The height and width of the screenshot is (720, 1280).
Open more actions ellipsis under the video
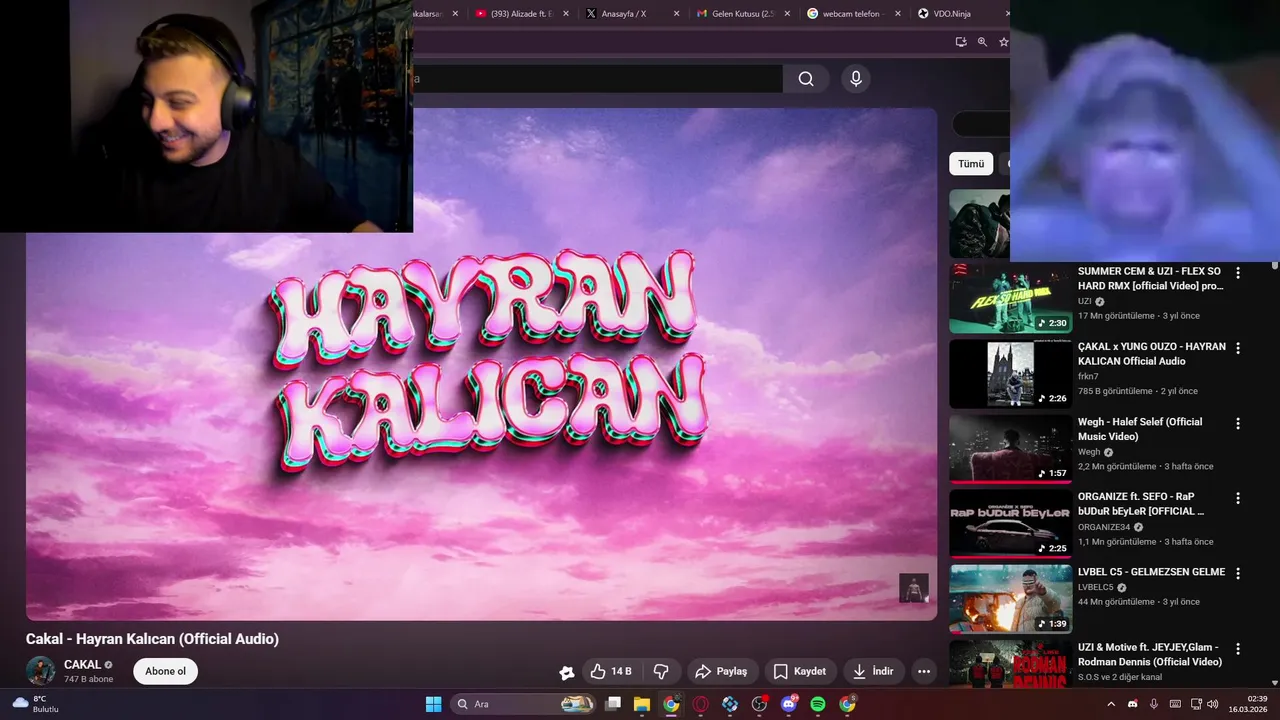pyautogui.click(x=924, y=671)
